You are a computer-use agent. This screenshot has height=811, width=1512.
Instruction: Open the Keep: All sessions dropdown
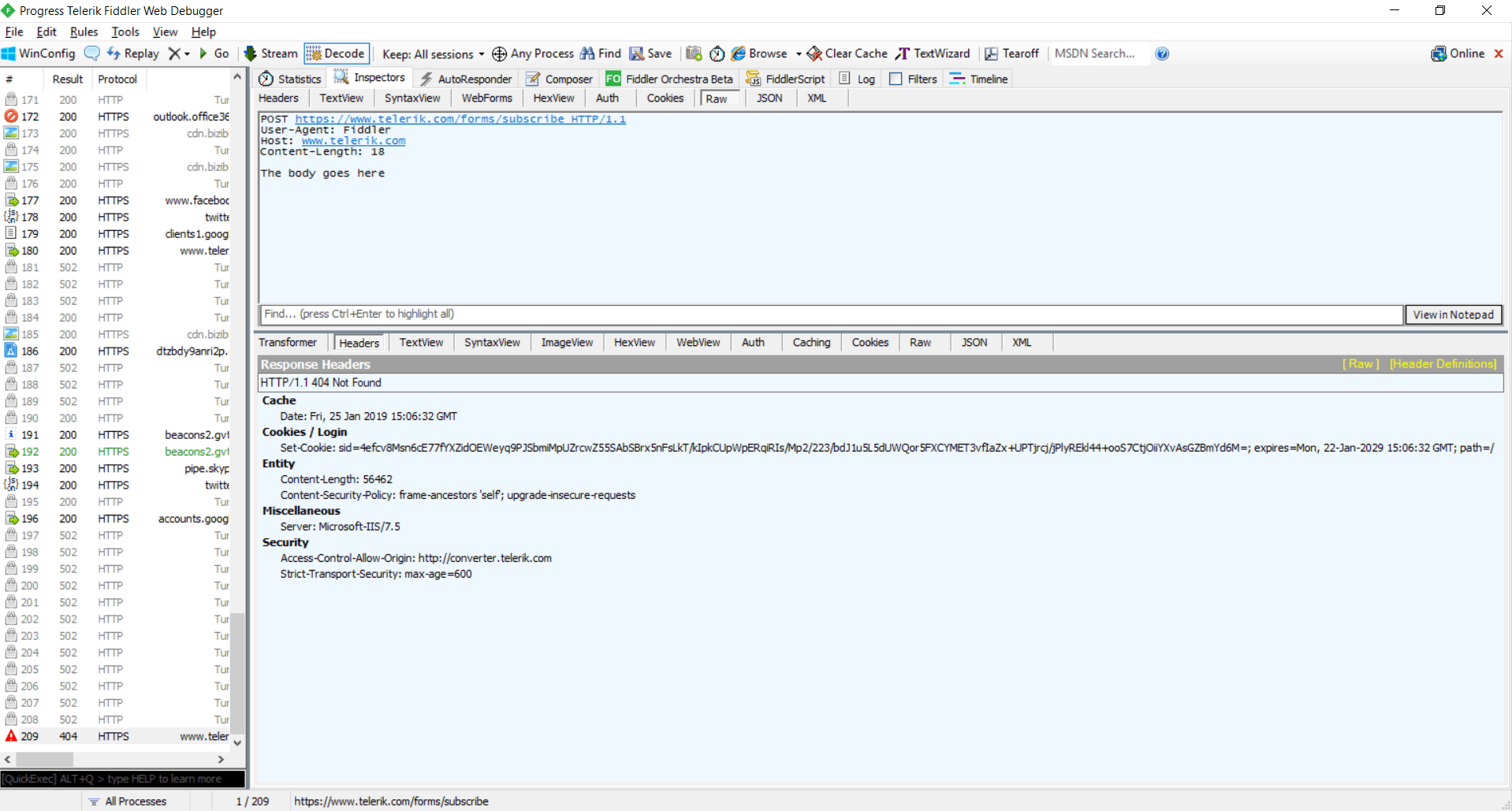433,54
